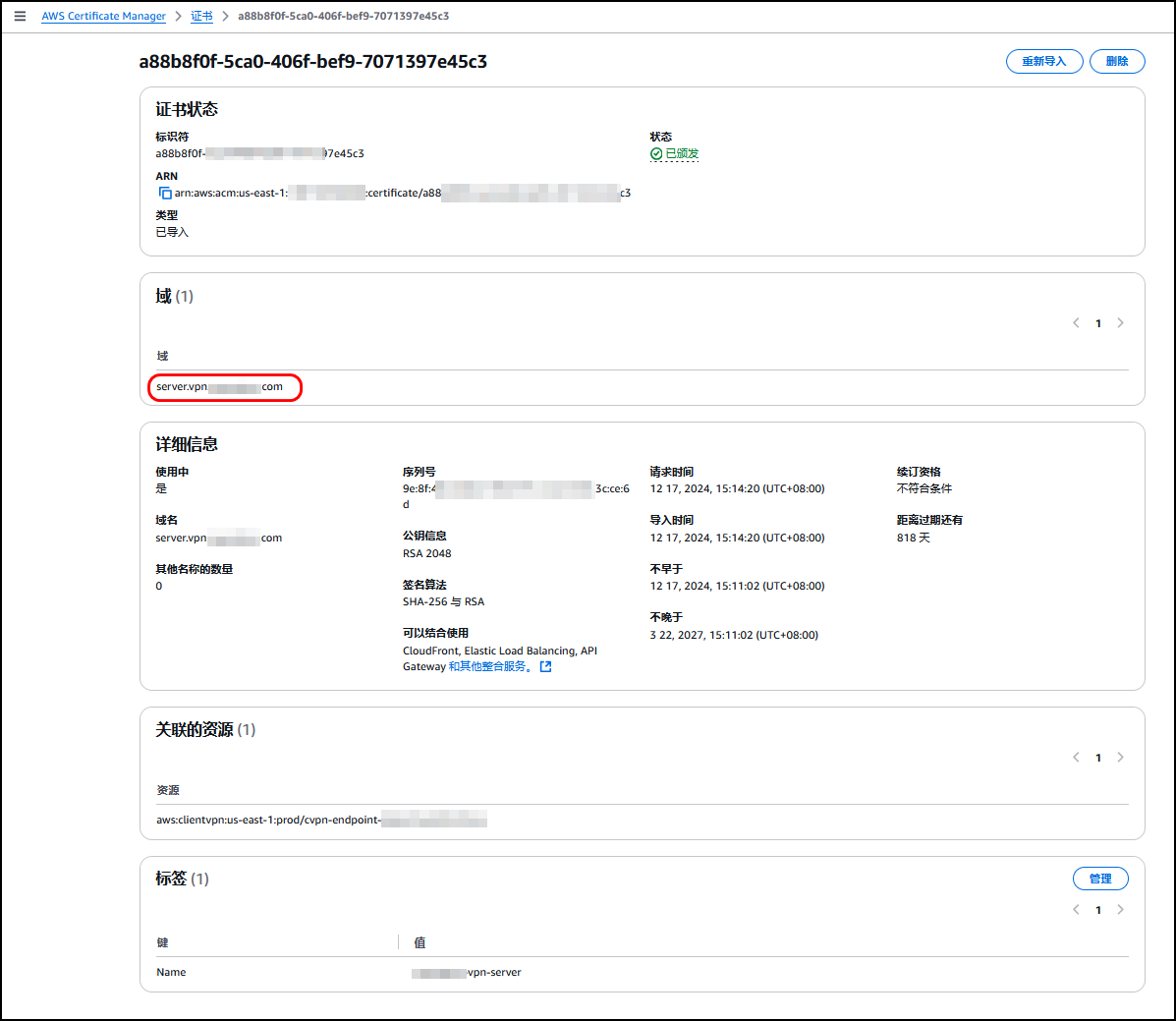Click the 818 天 expiry value
Image resolution: width=1176 pixels, height=1021 pixels.
(x=914, y=538)
